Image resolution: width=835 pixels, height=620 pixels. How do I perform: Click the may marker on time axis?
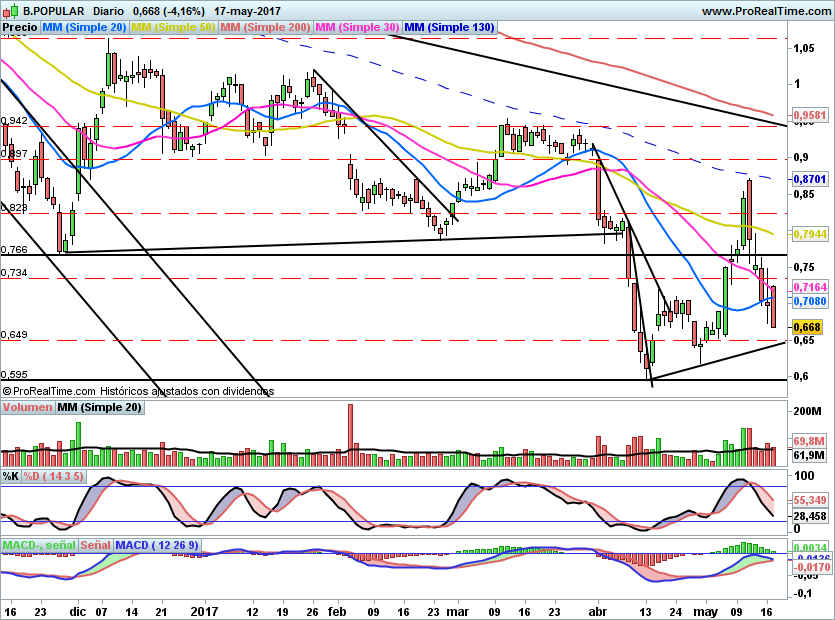(706, 612)
